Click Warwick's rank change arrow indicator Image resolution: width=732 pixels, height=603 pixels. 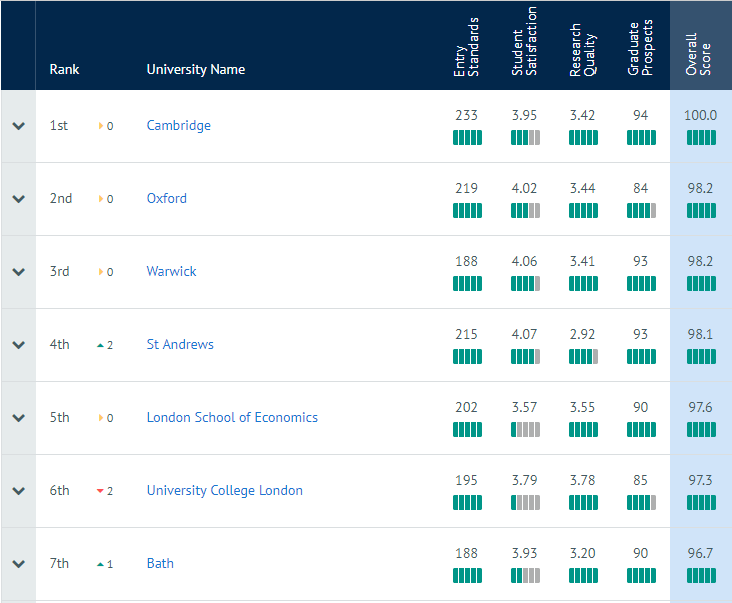(101, 272)
